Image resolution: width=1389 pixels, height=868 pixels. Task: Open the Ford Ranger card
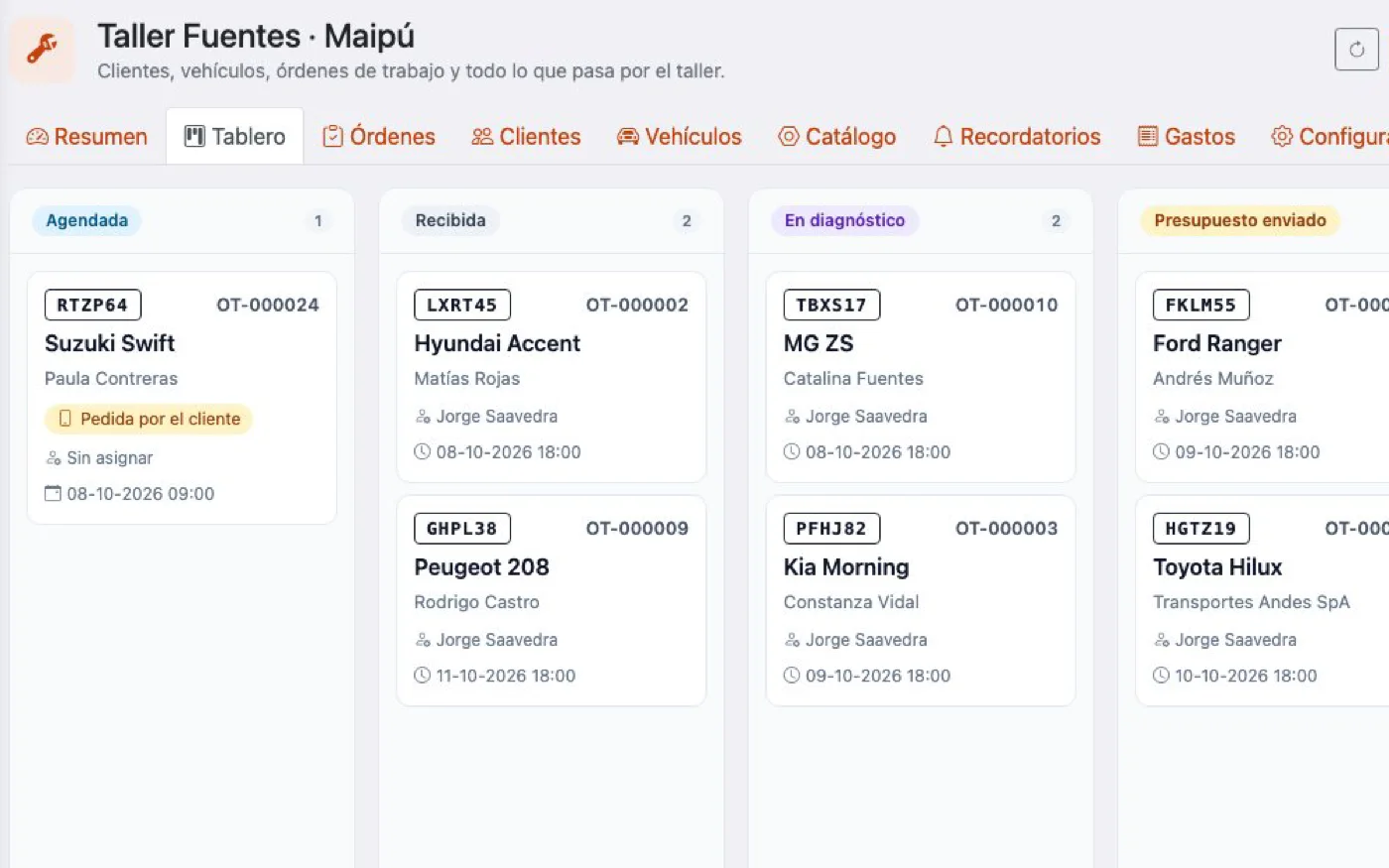(1262, 377)
